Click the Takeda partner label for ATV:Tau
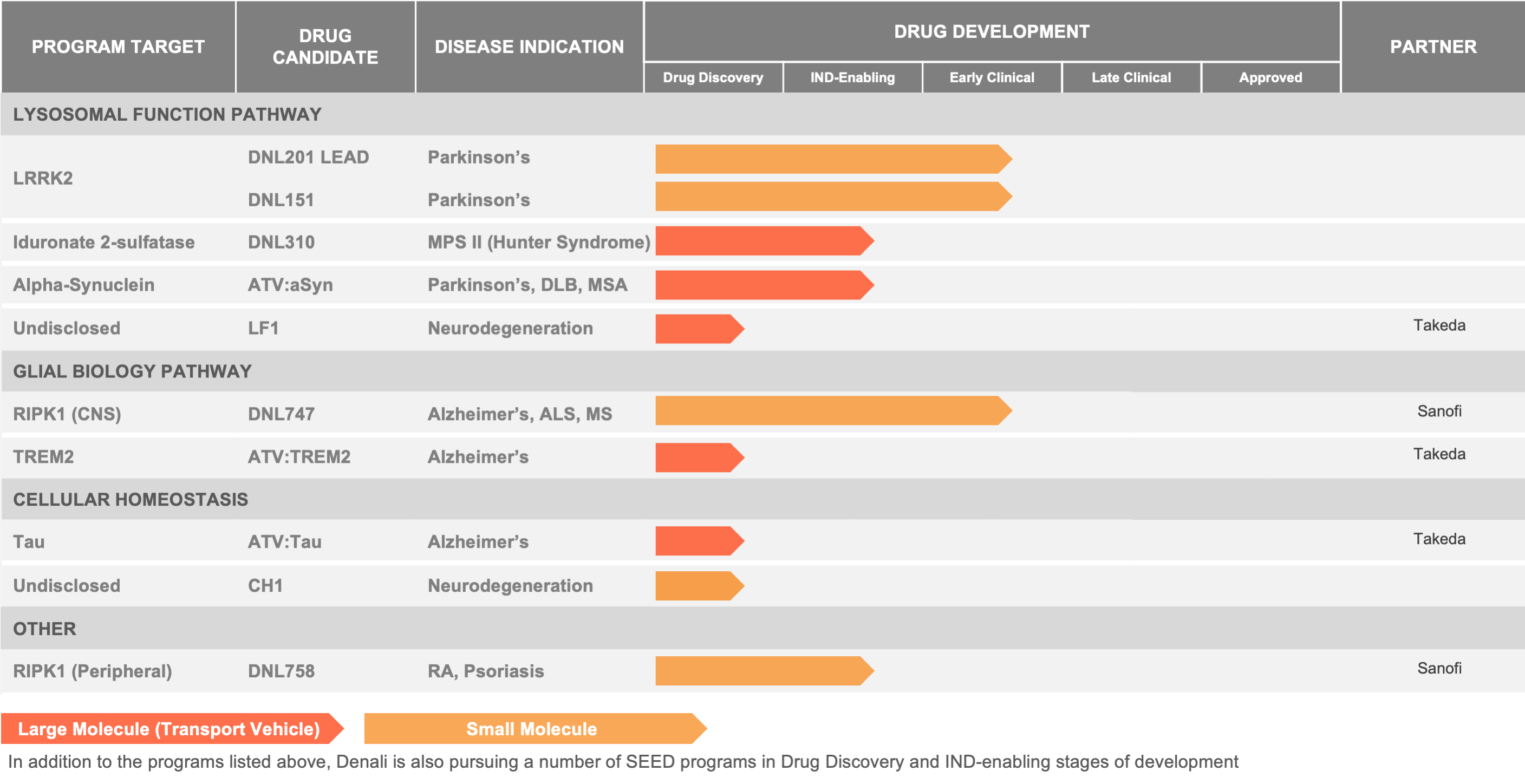1525x784 pixels. tap(1438, 539)
